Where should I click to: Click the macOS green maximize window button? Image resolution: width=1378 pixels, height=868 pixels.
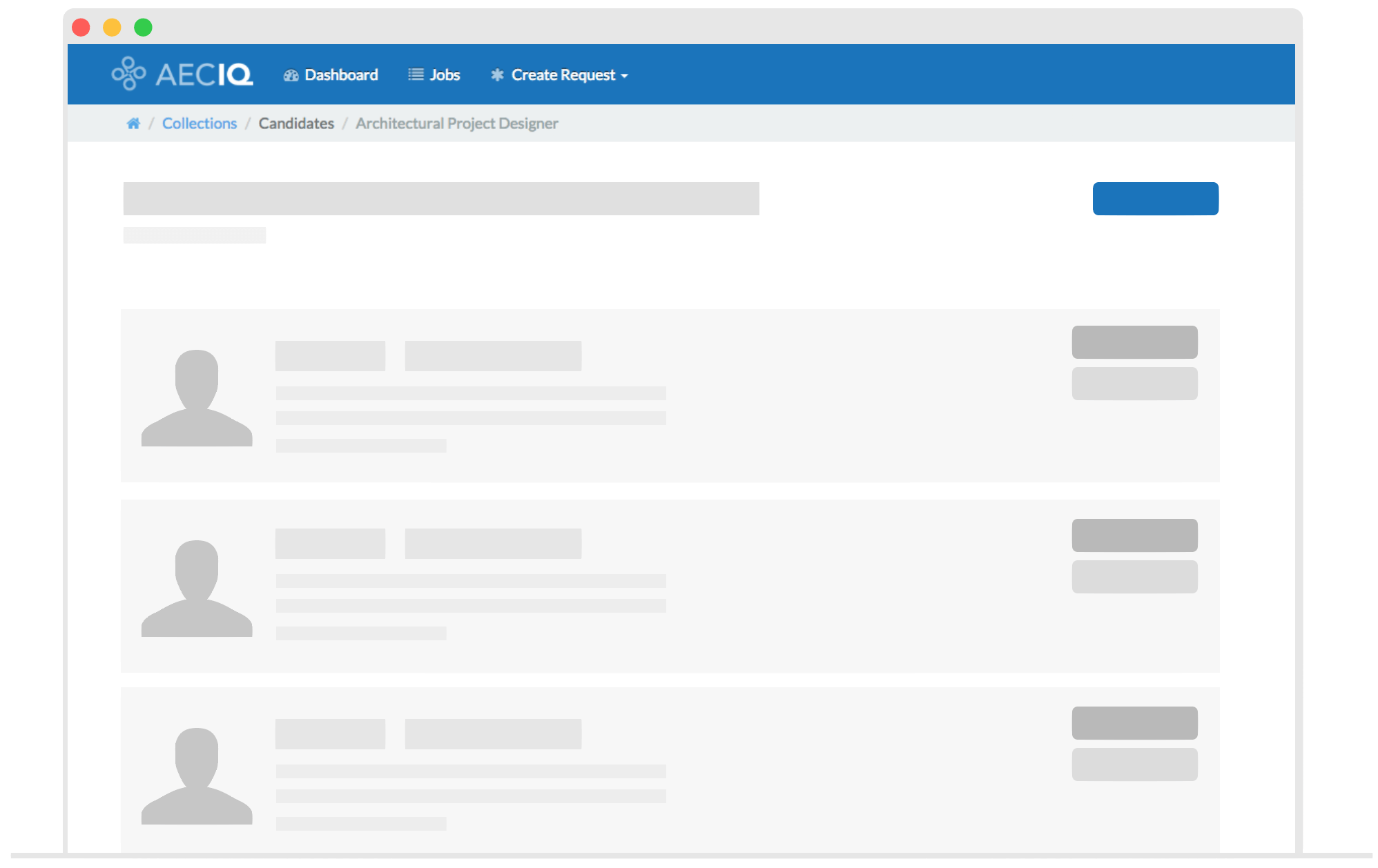click(143, 28)
